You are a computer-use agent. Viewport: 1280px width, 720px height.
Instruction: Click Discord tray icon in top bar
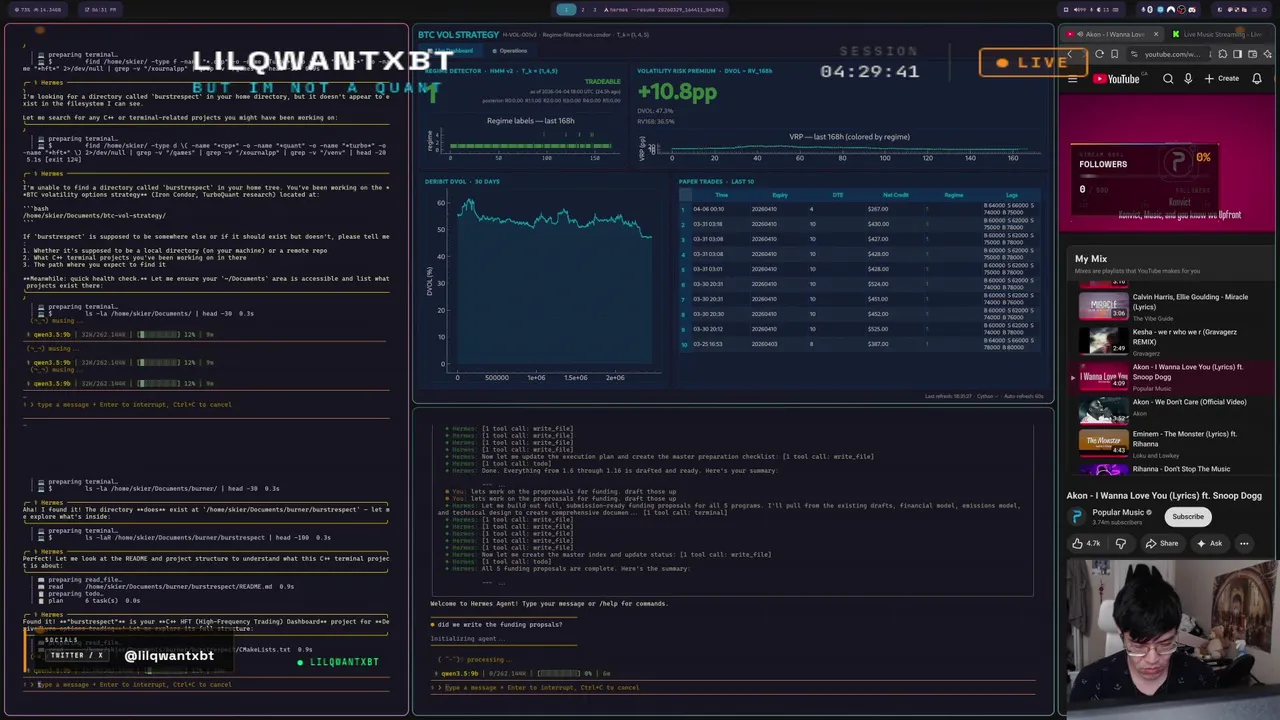coord(1191,10)
